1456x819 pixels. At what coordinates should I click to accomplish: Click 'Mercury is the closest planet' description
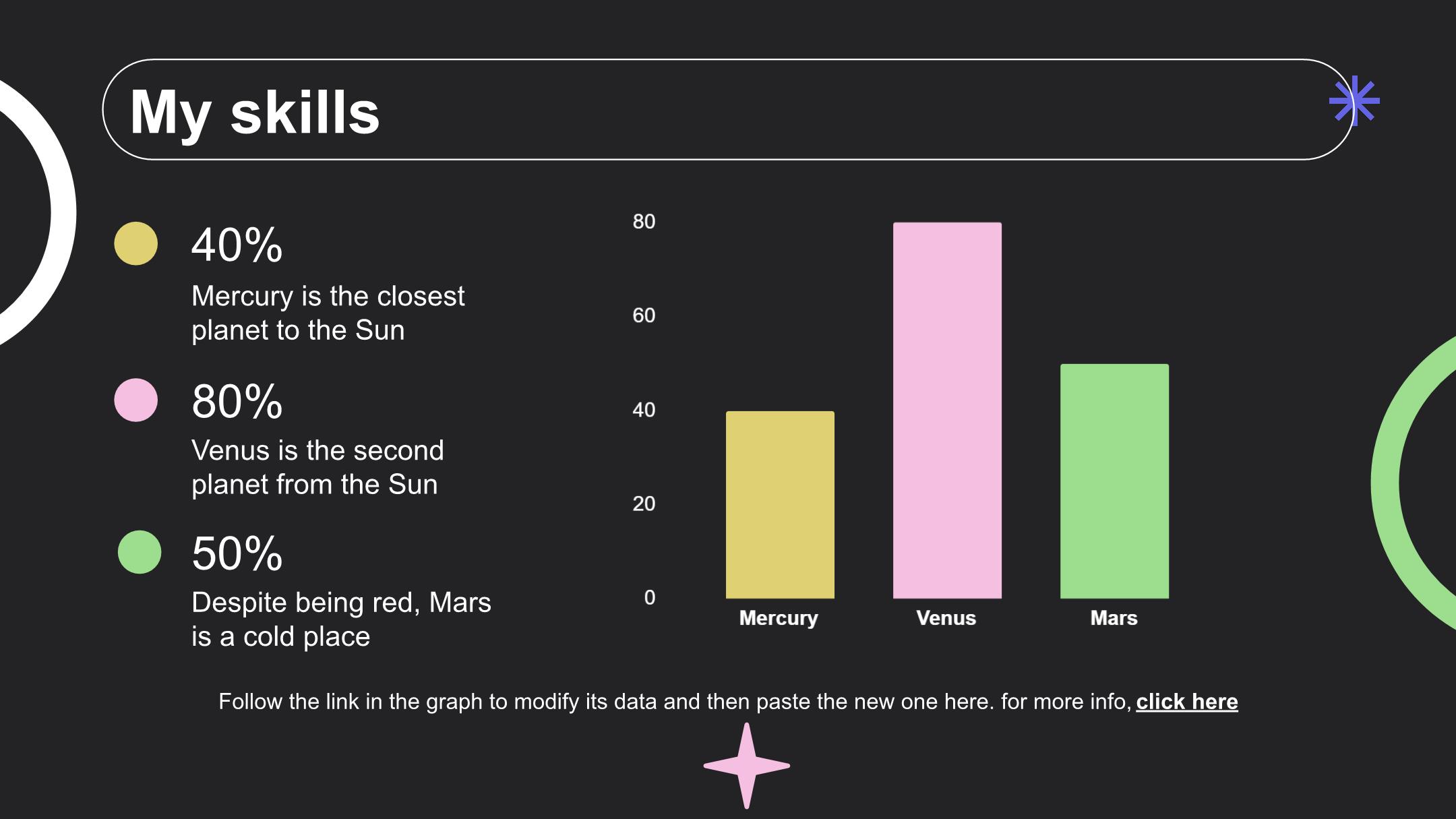(328, 313)
